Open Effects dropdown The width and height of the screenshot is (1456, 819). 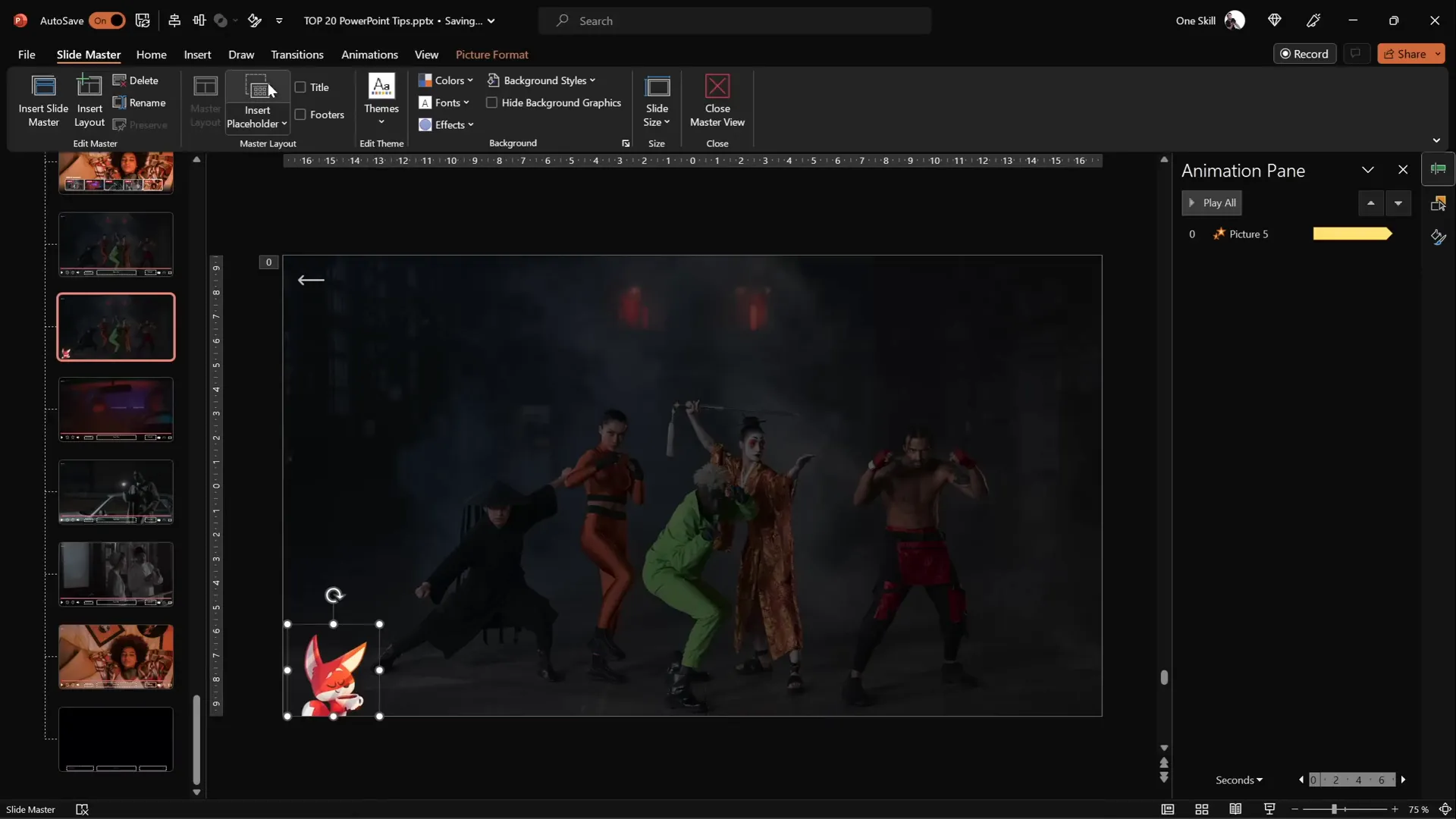coord(446,124)
